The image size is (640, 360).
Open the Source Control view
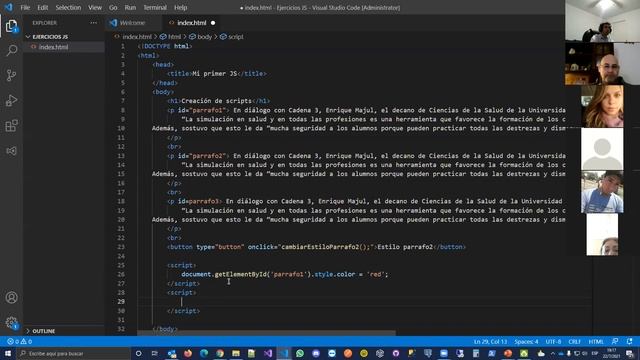(11, 76)
